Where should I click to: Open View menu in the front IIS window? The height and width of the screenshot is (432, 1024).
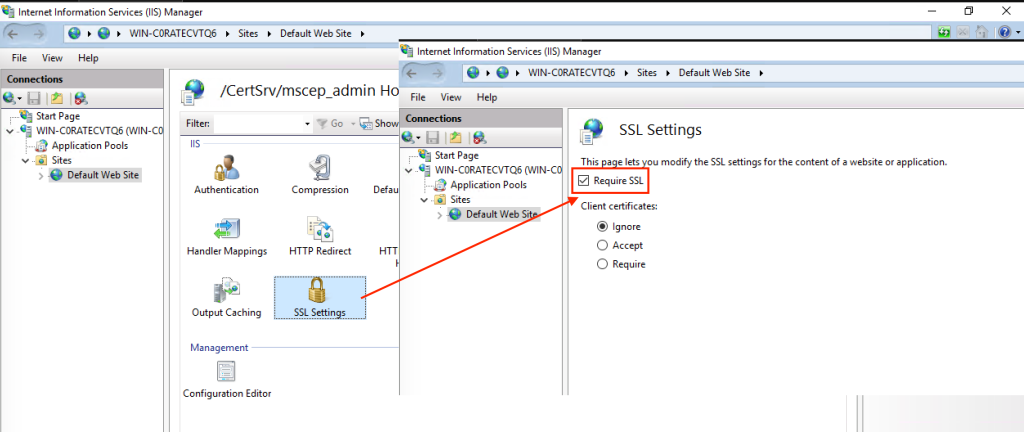pyautogui.click(x=451, y=97)
